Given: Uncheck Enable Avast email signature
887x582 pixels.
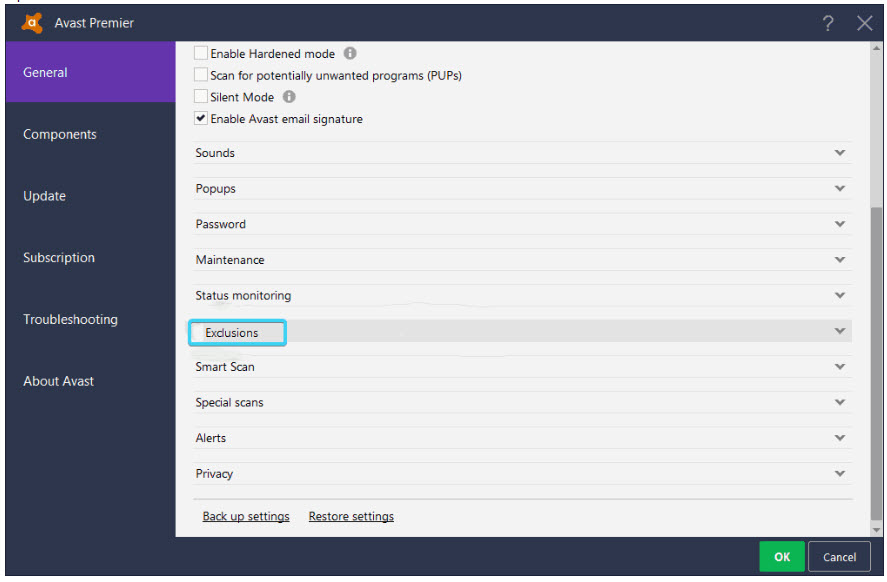Looking at the screenshot, I should (x=200, y=118).
